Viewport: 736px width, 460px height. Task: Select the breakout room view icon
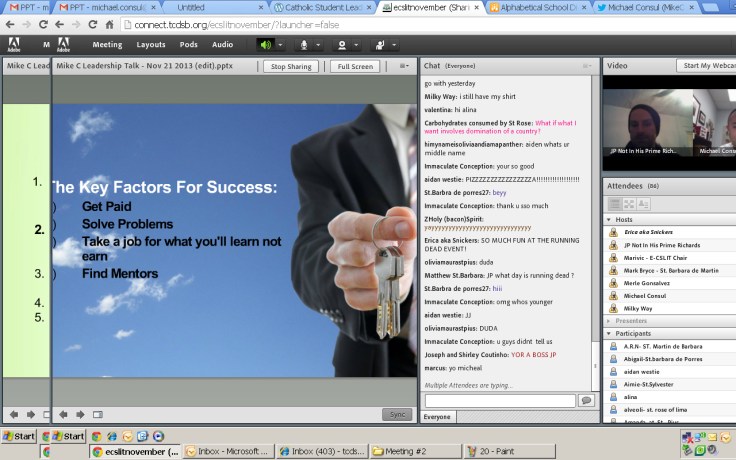629,204
